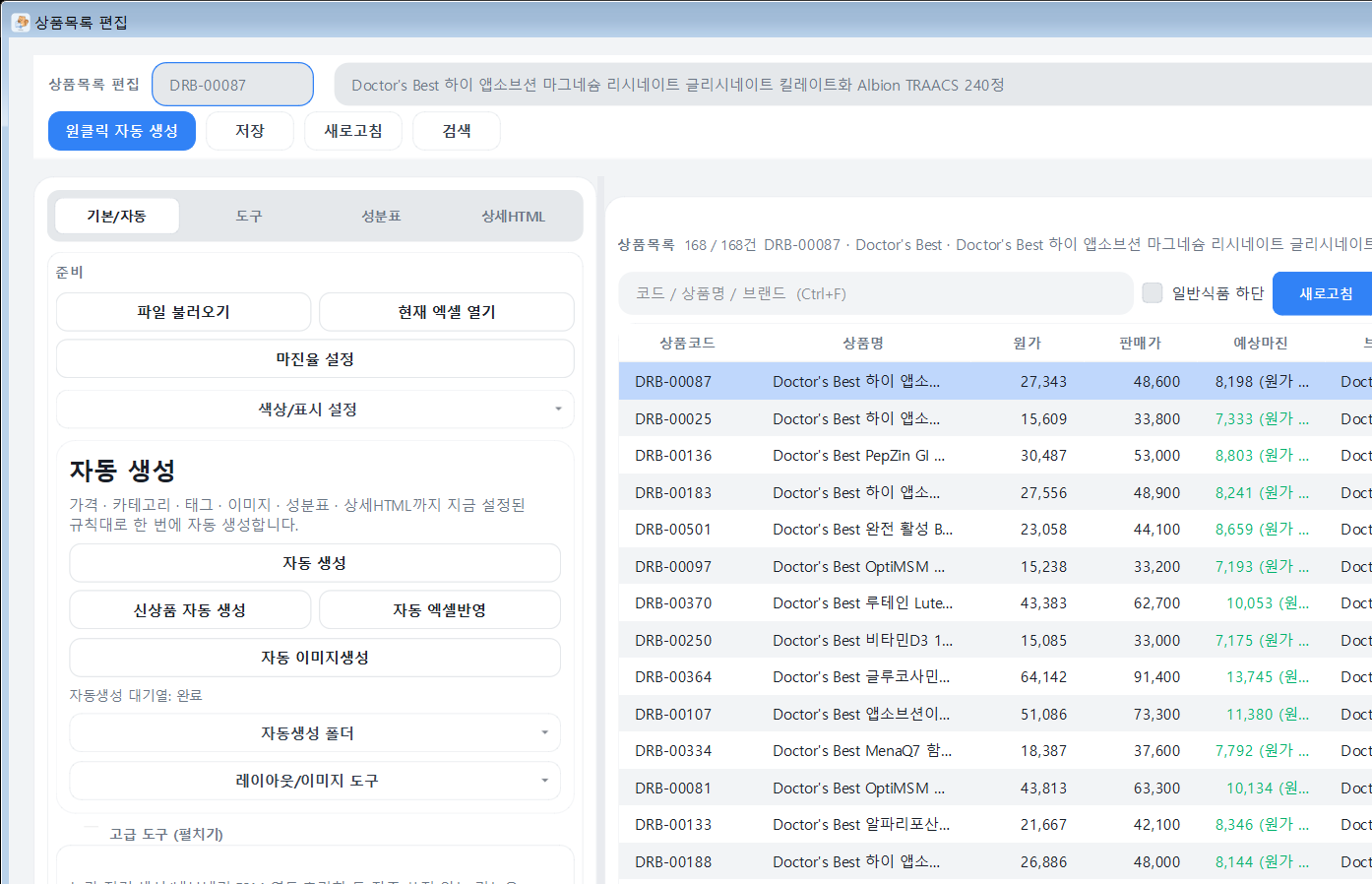The height and width of the screenshot is (884, 1372).
Task: Select the row DRB-00188
Action: coord(995,861)
